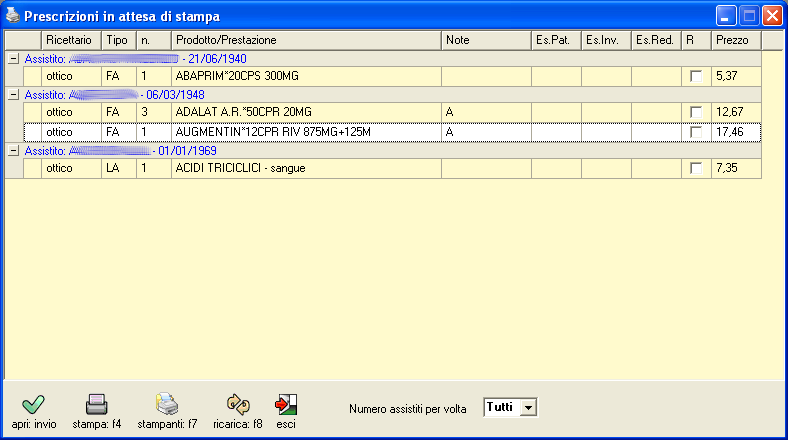
Task: Select the ACIDI TRICICLICI - sangue row
Action: pos(305,169)
